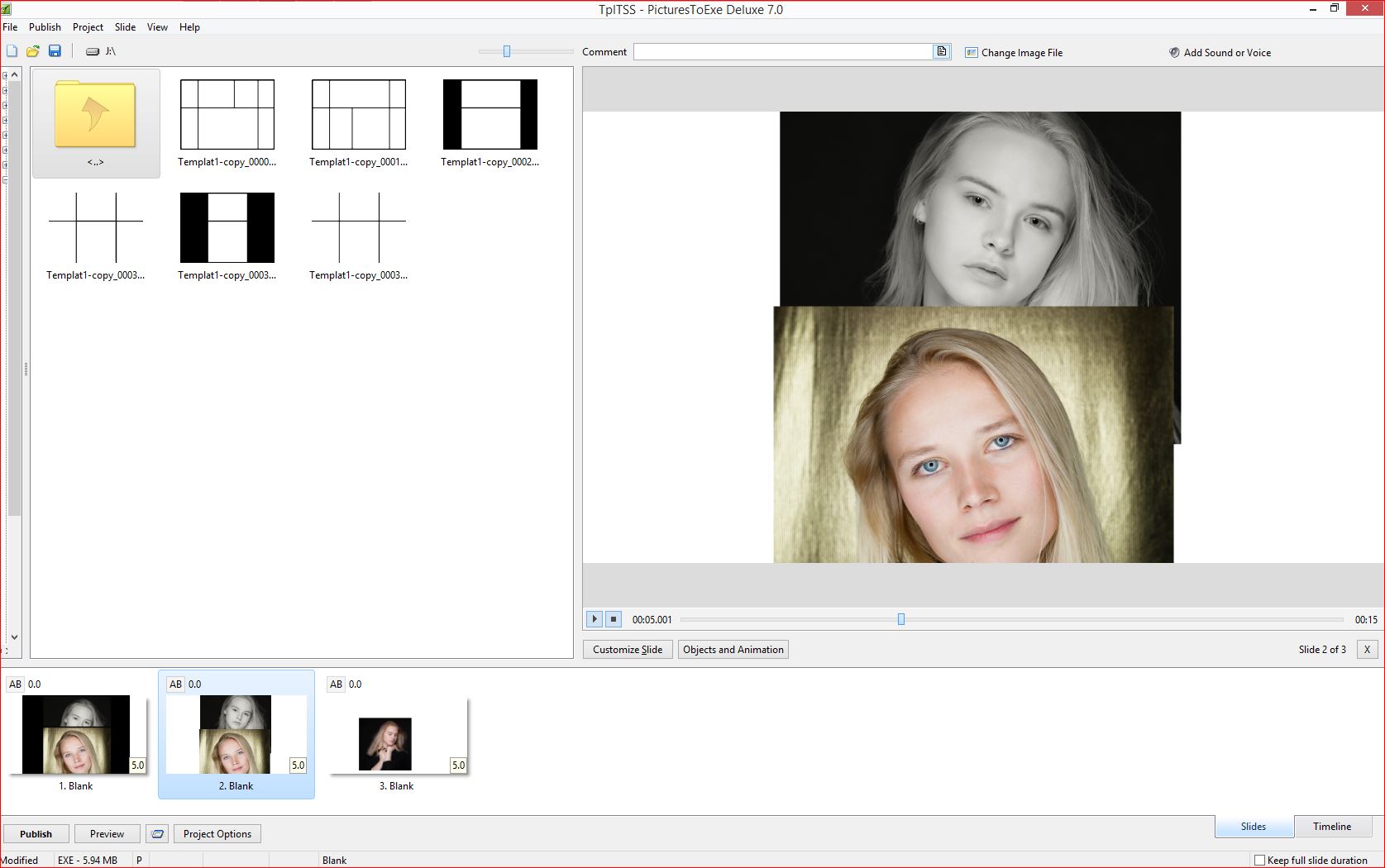Toggle AB text label on slide 3
The image size is (1385, 868).
(x=336, y=684)
